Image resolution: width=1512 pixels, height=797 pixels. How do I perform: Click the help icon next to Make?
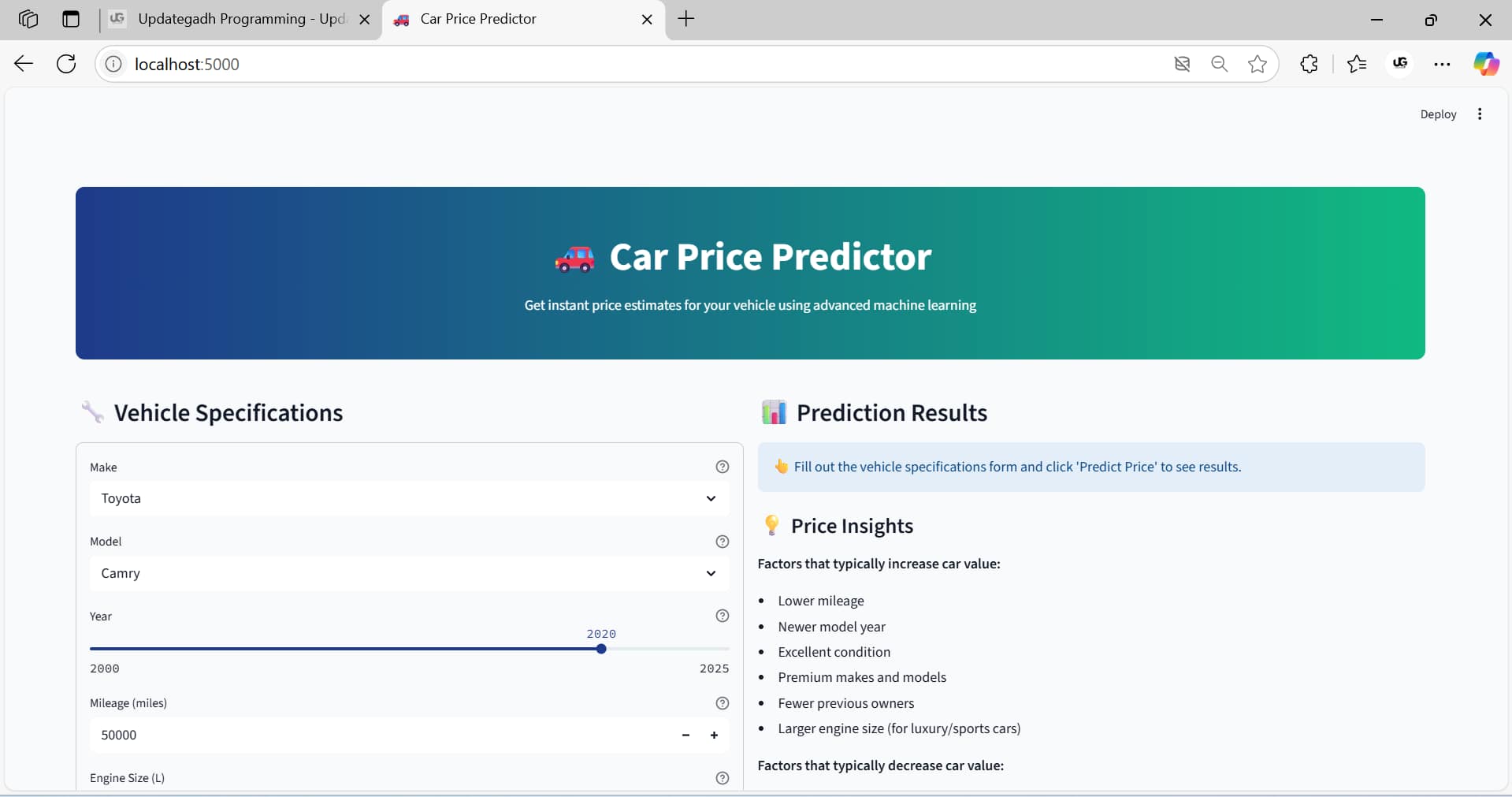(722, 467)
